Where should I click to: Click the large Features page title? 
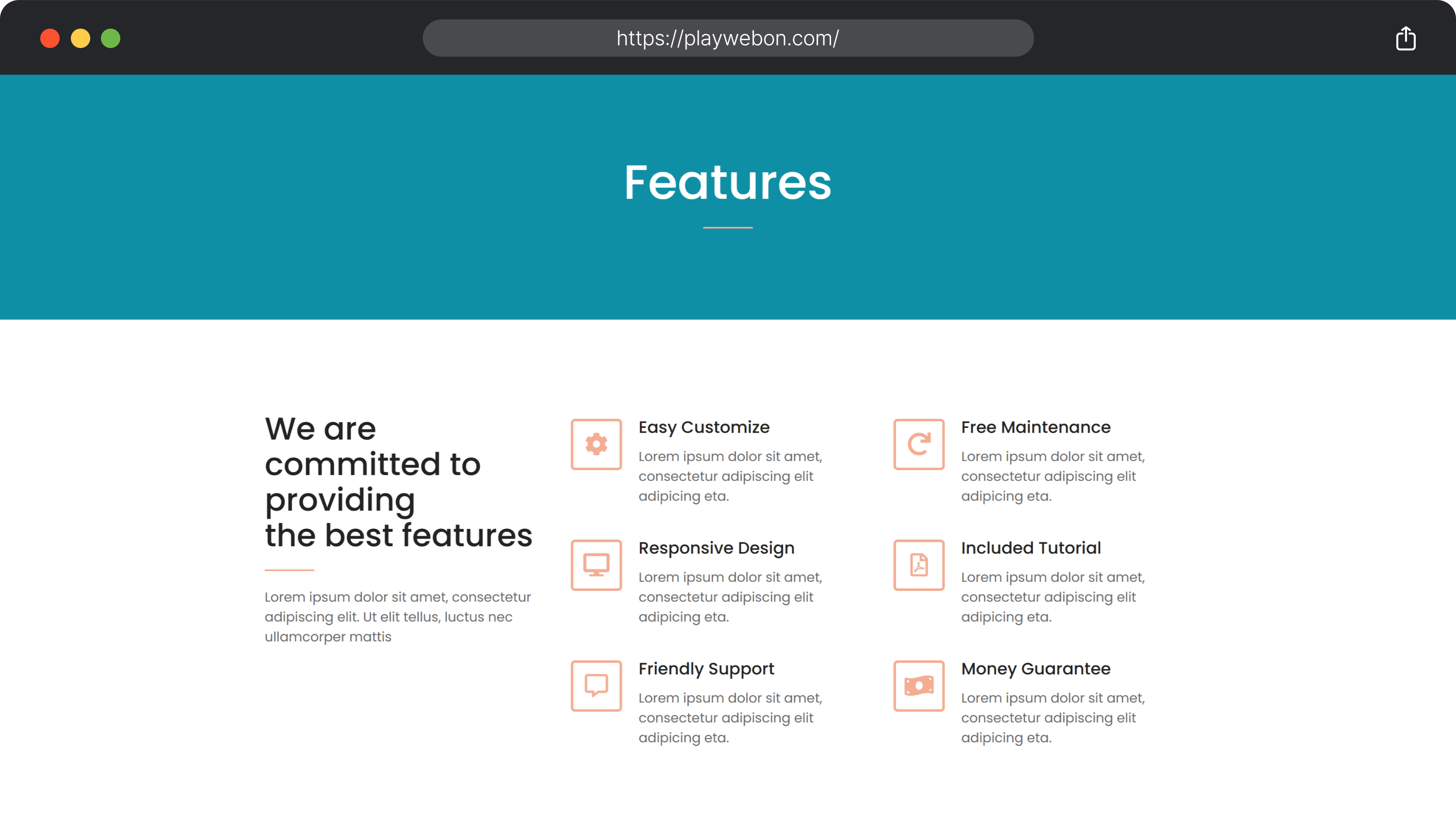click(727, 182)
